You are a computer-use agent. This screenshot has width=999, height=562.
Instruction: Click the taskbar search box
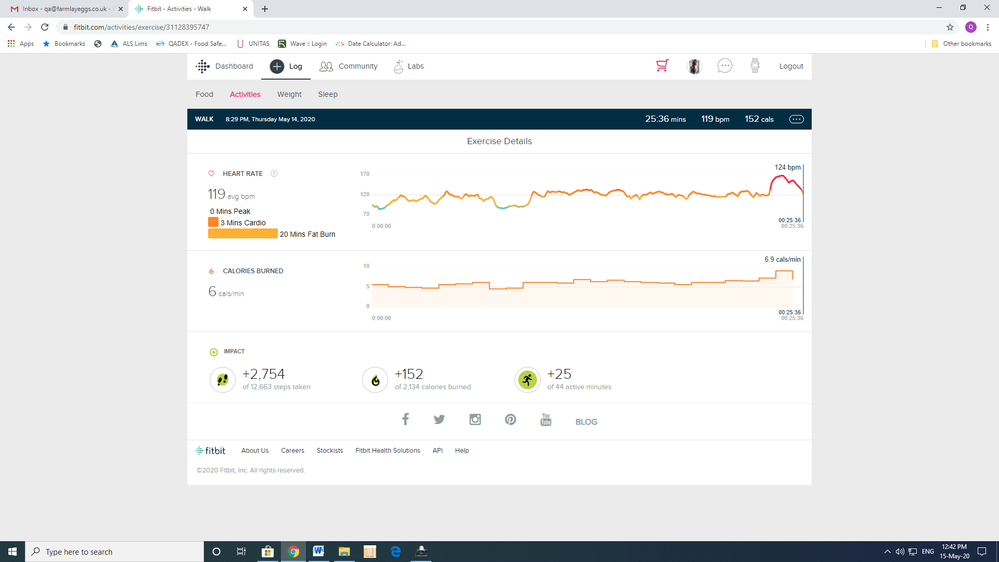tap(115, 552)
